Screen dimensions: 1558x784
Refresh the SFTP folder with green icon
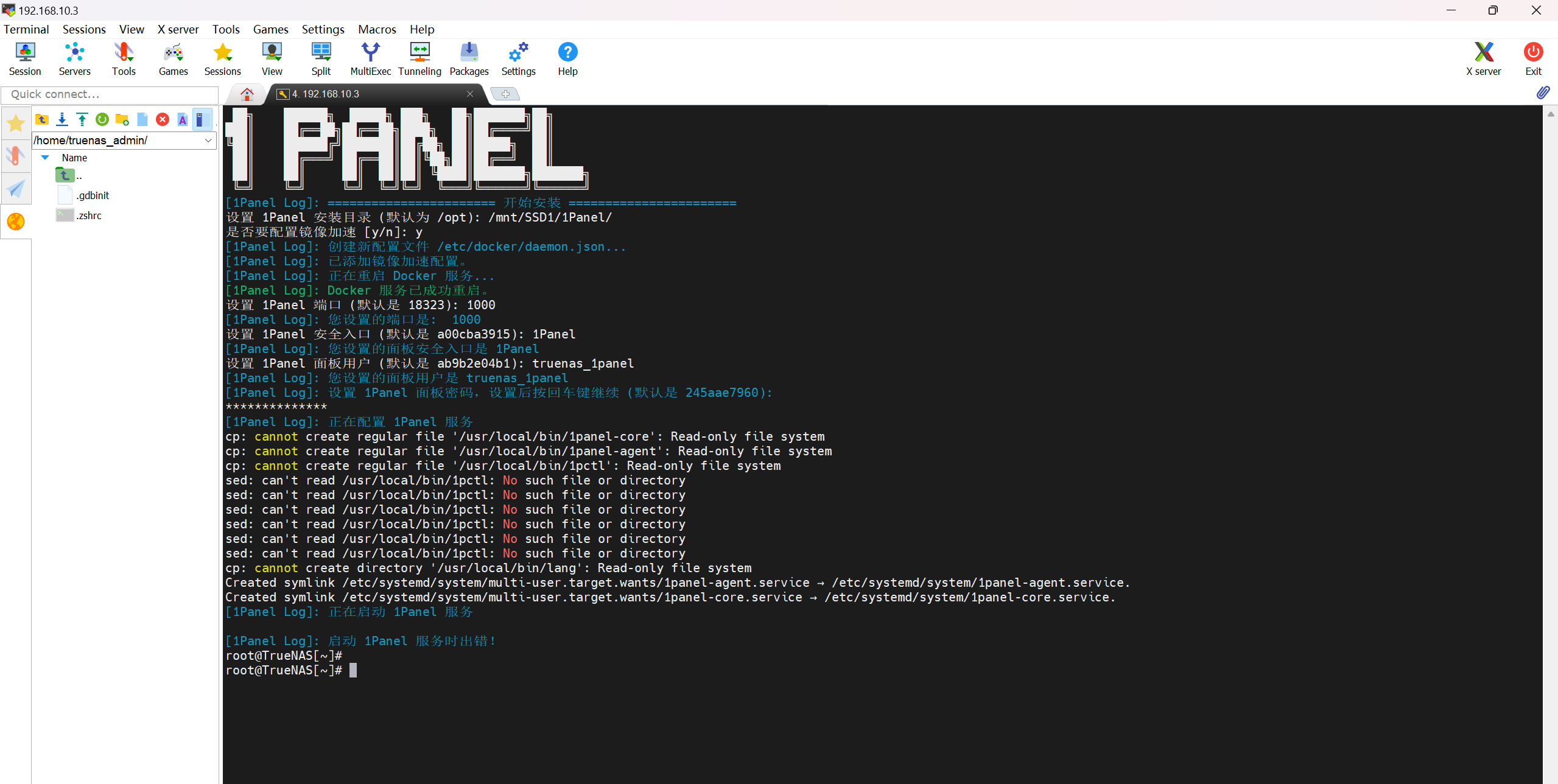click(x=102, y=119)
